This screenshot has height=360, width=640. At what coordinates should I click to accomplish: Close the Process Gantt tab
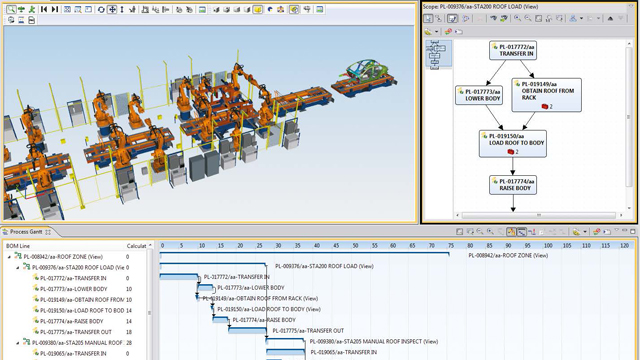point(48,232)
